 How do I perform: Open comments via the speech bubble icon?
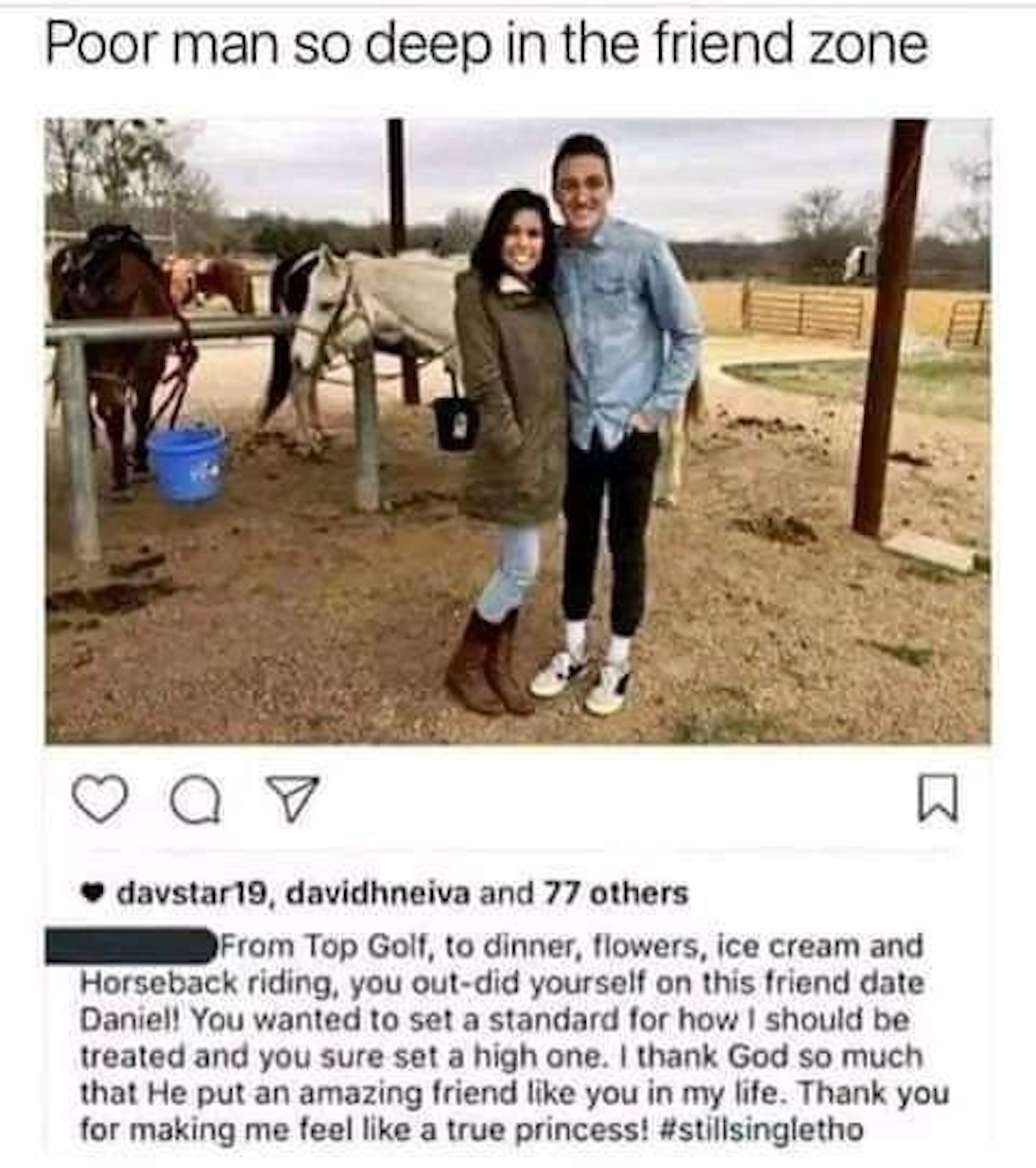point(195,799)
